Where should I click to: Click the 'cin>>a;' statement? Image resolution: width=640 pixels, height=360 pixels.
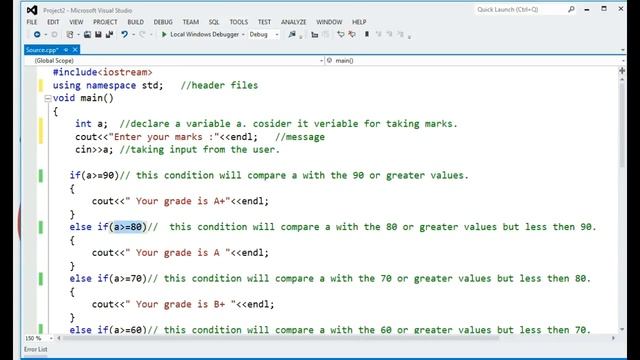94,149
